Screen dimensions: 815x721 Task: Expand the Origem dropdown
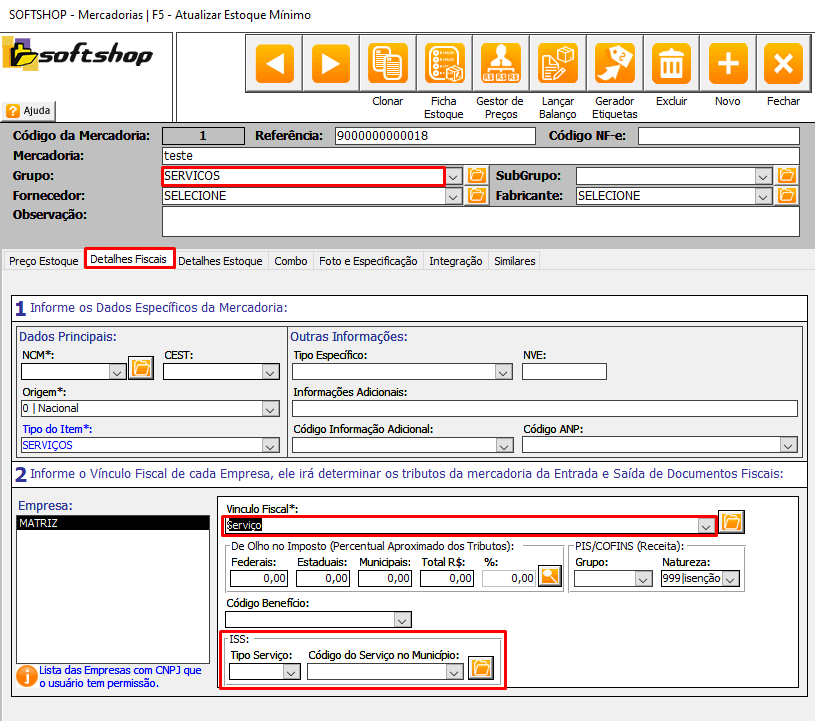click(x=270, y=408)
